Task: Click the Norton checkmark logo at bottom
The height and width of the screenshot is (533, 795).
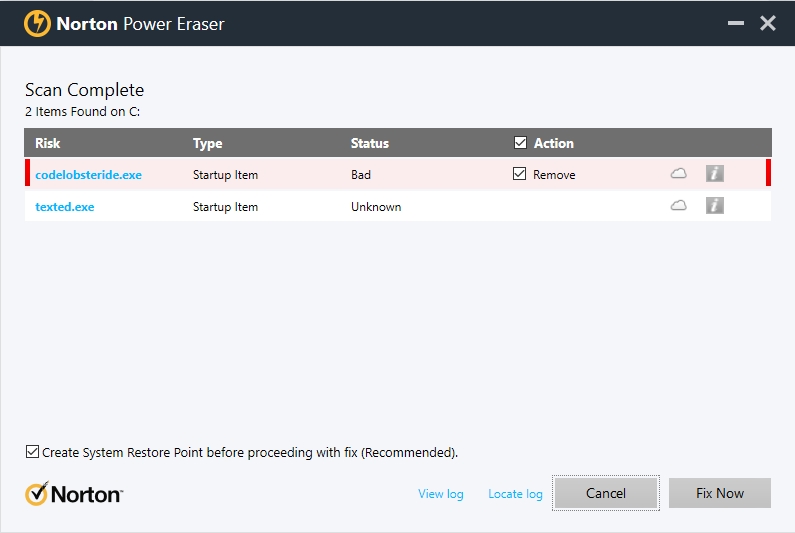Action: point(74,494)
